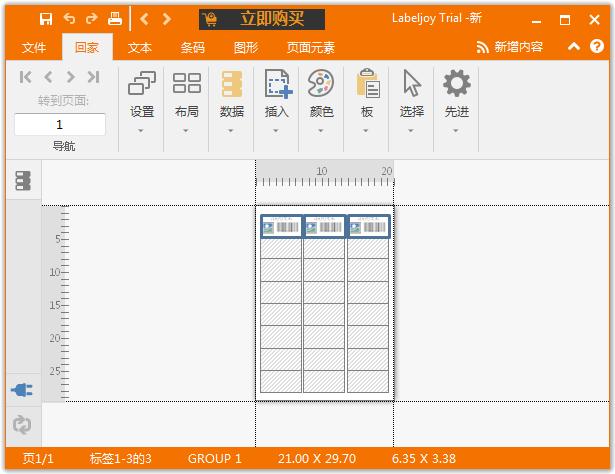Toggle the plug connection icon on left sidebar

pyautogui.click(x=22, y=390)
